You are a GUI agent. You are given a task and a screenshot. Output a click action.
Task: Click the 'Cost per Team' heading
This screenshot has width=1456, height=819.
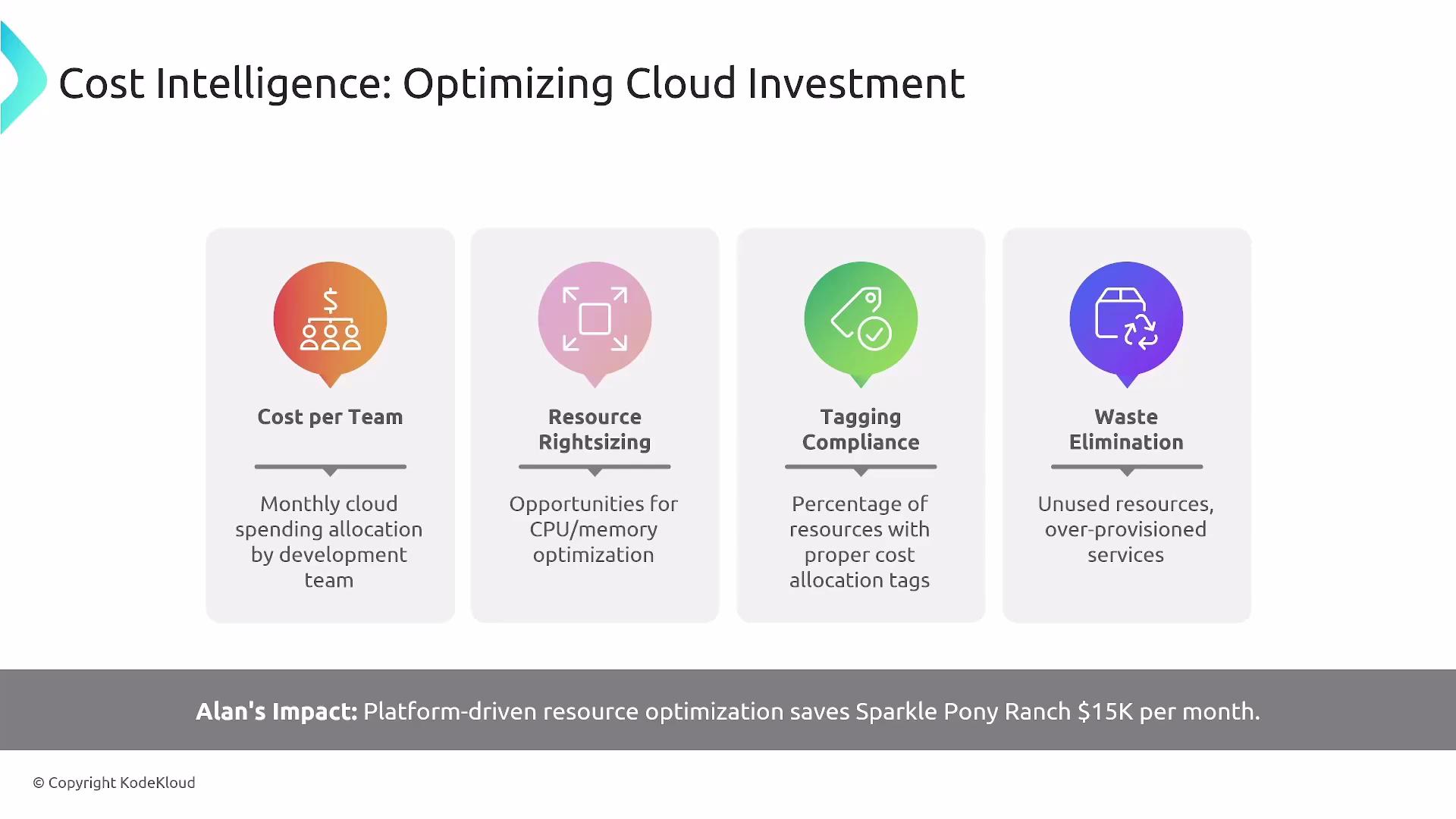(330, 417)
